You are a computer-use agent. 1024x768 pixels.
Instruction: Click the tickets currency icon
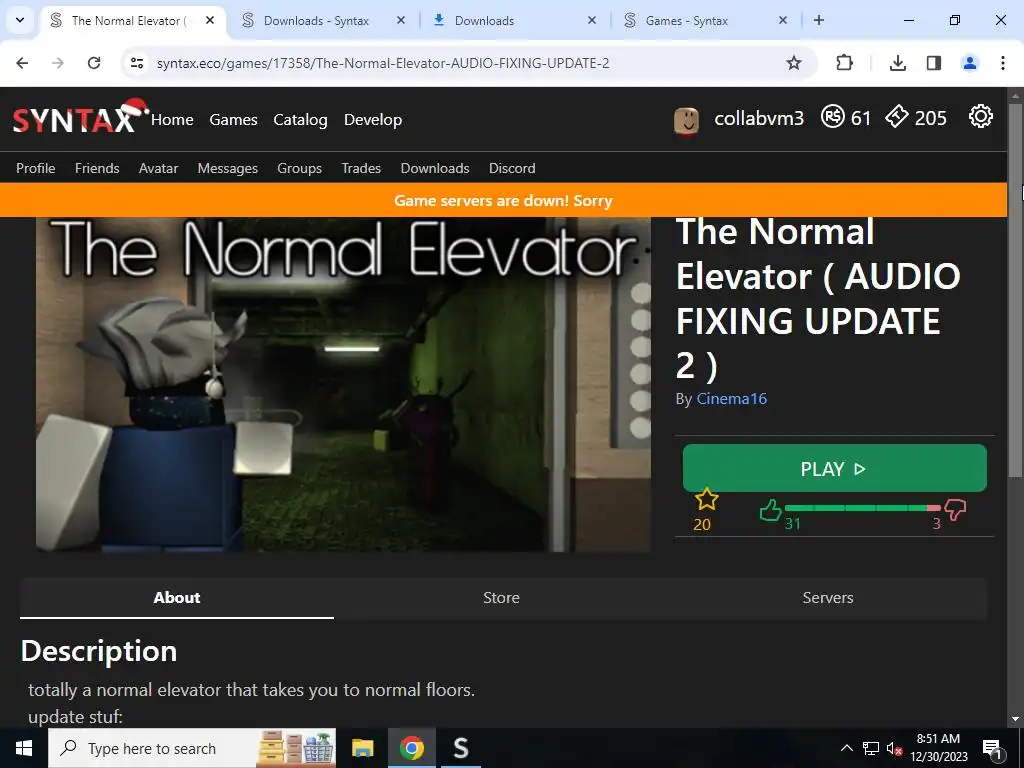(x=896, y=117)
